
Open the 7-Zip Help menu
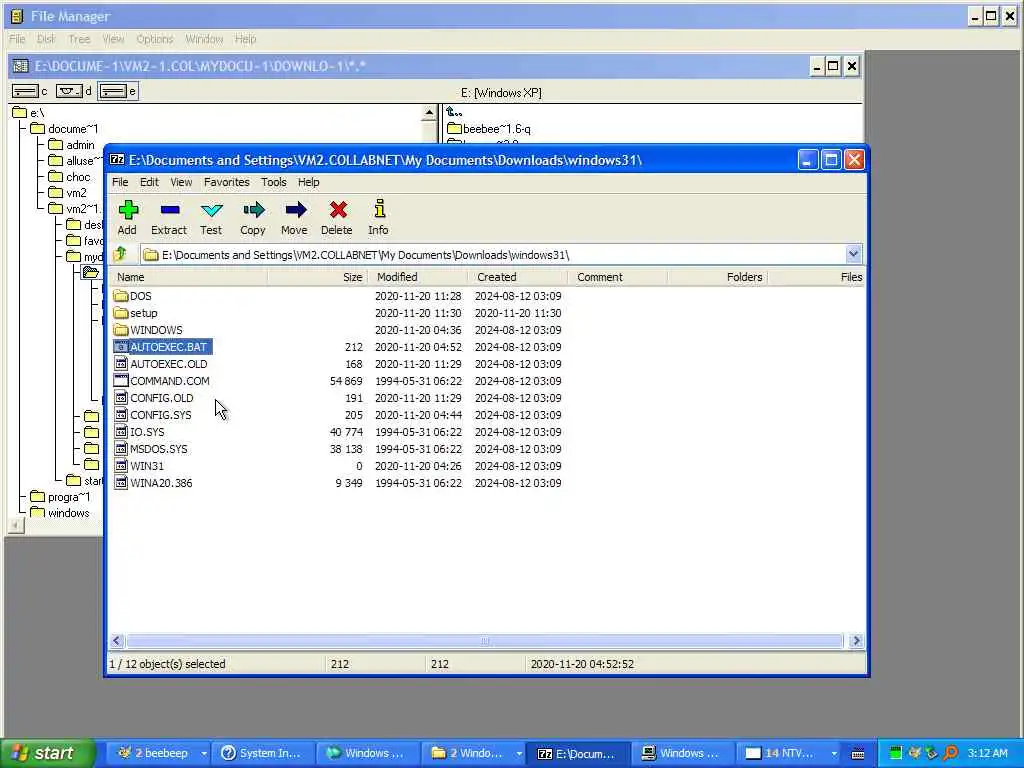coord(308,182)
